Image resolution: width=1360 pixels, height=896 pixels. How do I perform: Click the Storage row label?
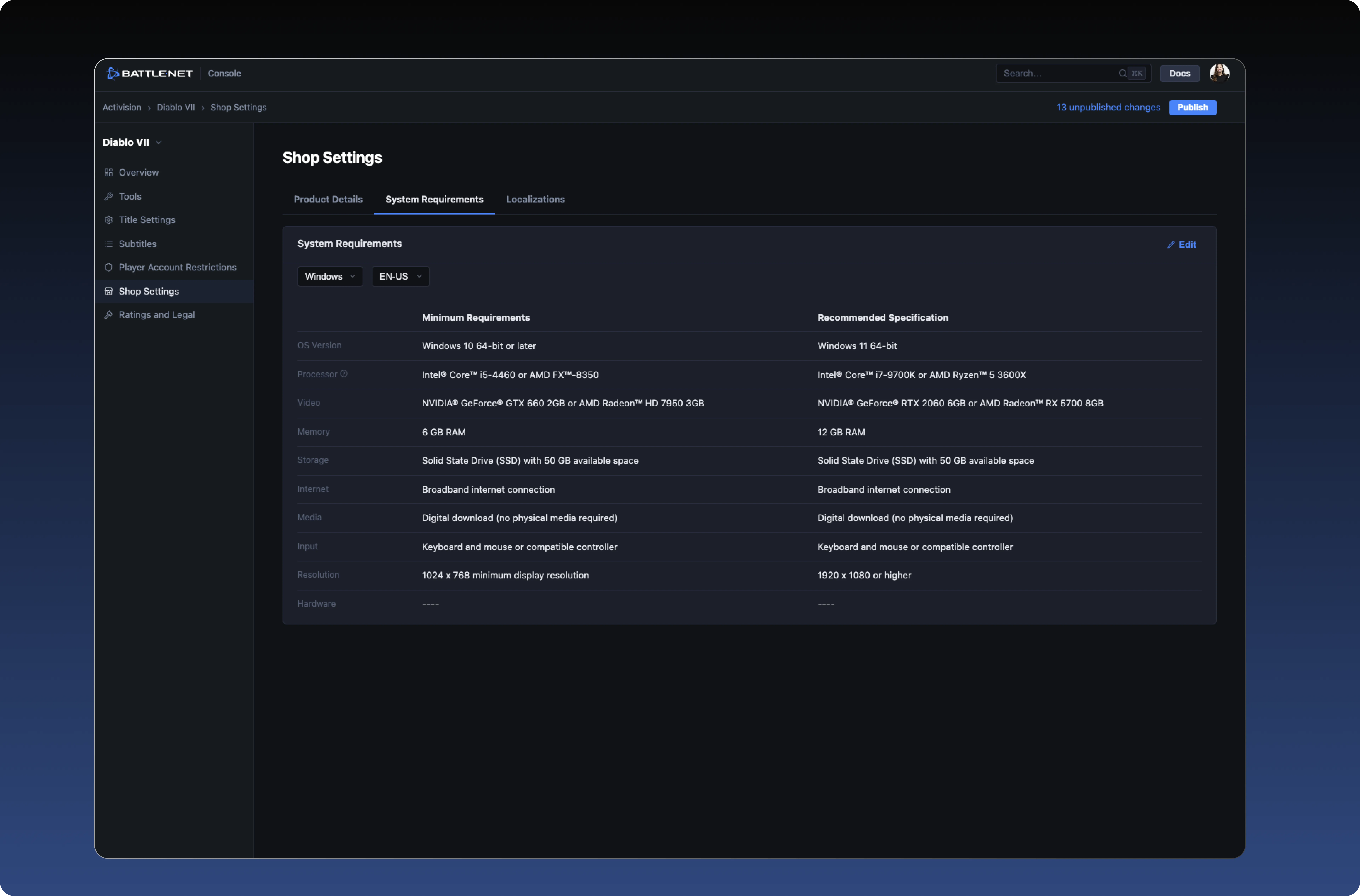(313, 461)
